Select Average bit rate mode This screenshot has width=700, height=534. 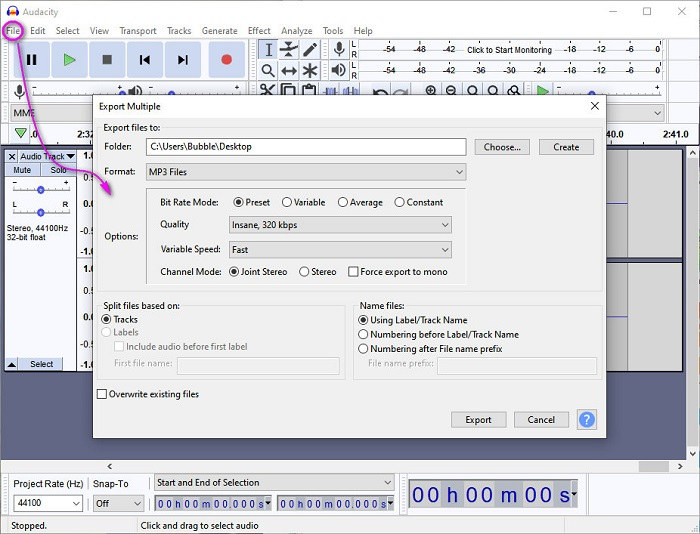360,202
